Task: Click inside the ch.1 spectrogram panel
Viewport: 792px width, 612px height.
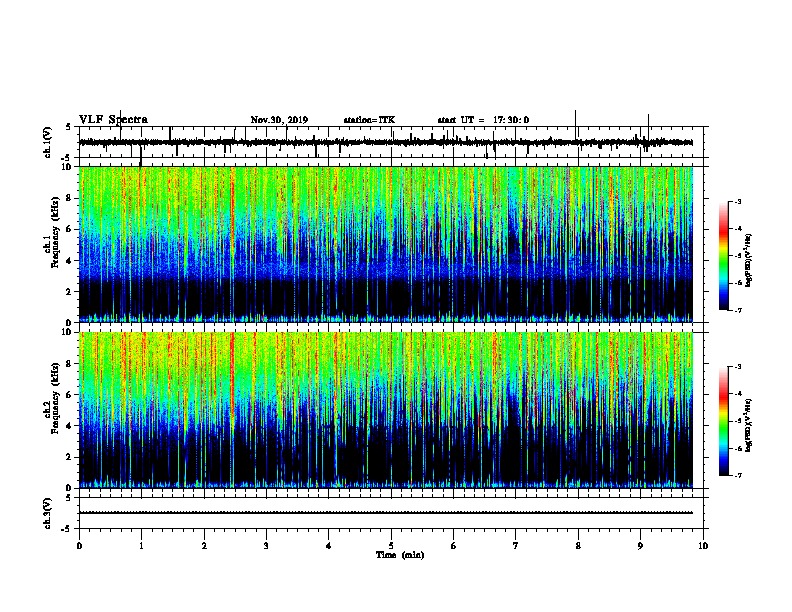Action: click(x=386, y=244)
